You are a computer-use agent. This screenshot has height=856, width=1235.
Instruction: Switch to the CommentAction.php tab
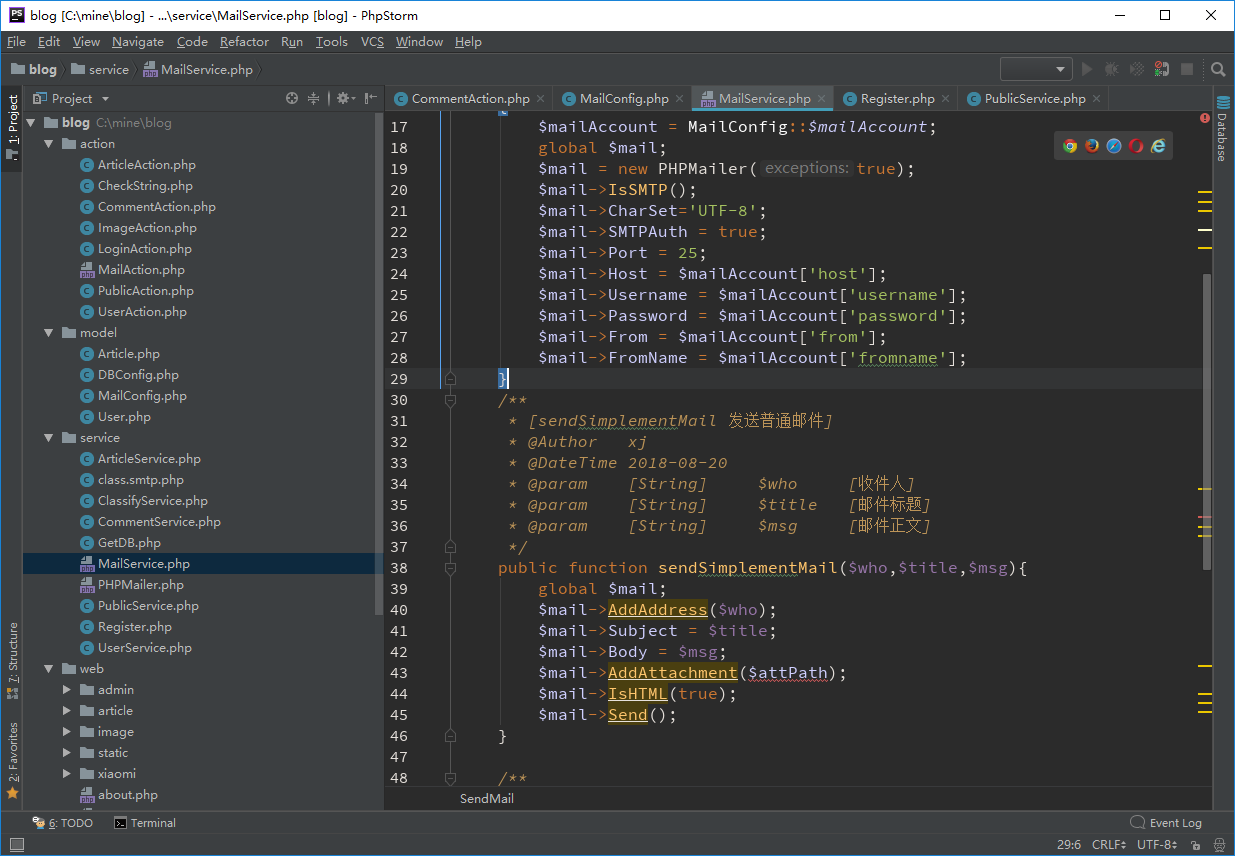coord(470,99)
